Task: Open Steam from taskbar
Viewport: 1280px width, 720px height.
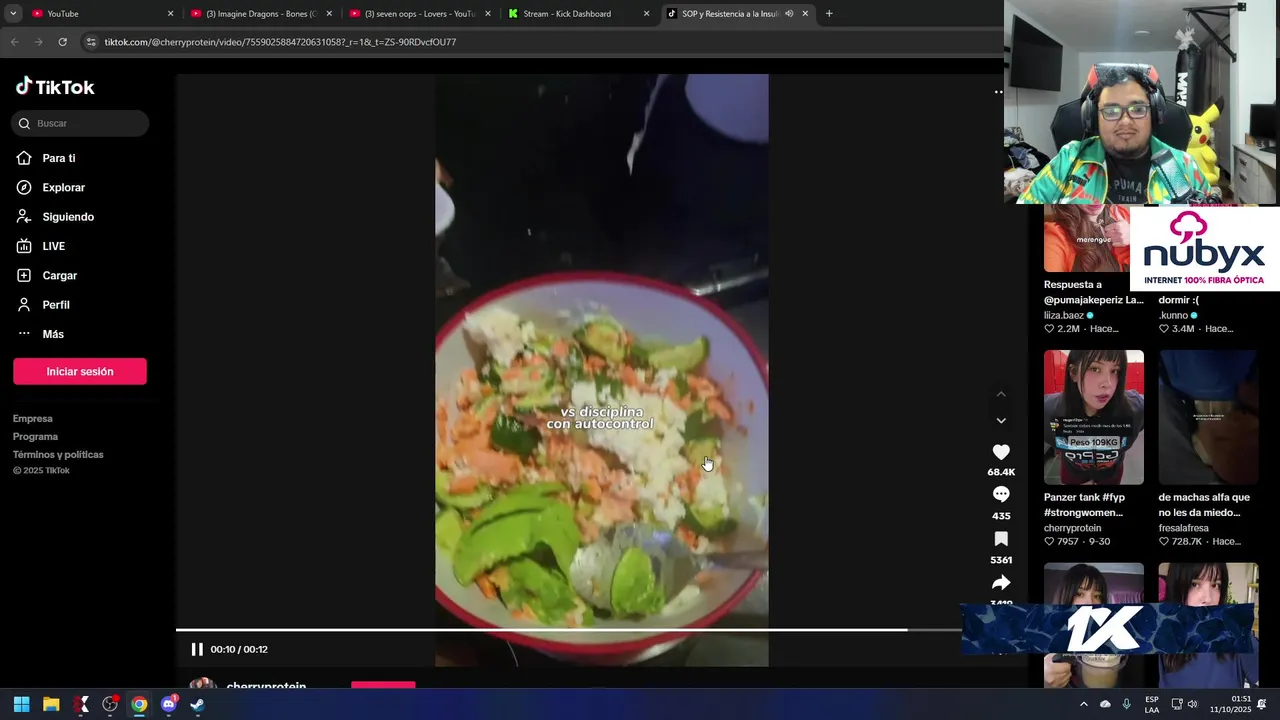Action: (197, 704)
